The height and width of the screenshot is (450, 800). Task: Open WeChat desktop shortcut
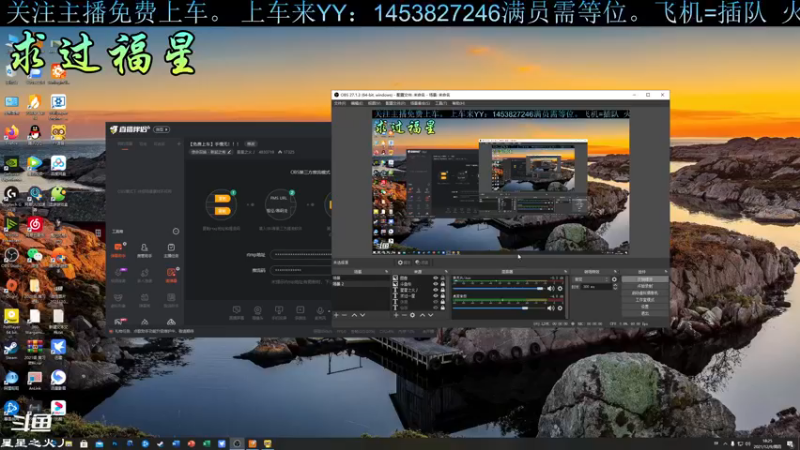click(x=35, y=256)
